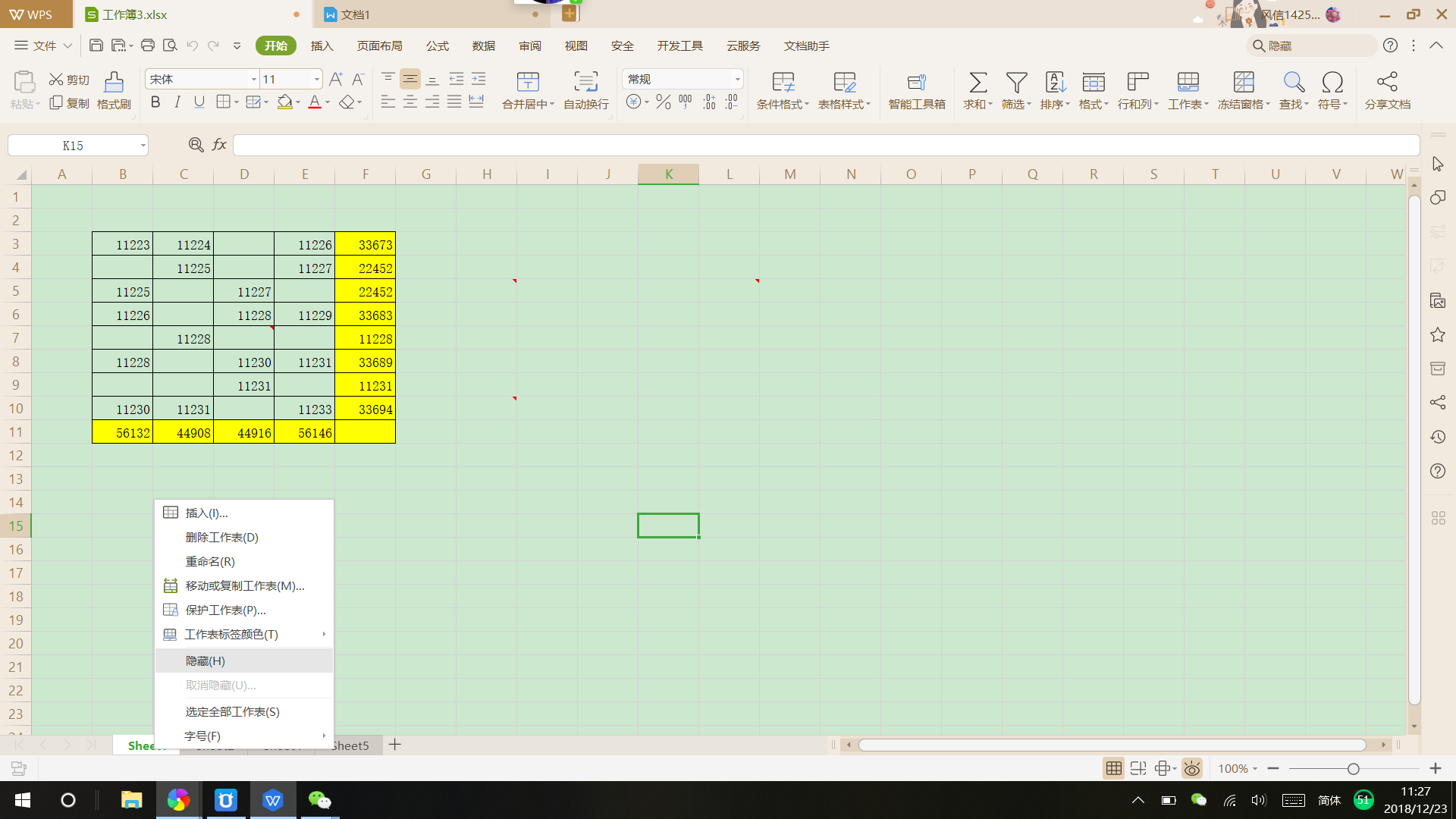Click the 隐藏 search box

1312,45
